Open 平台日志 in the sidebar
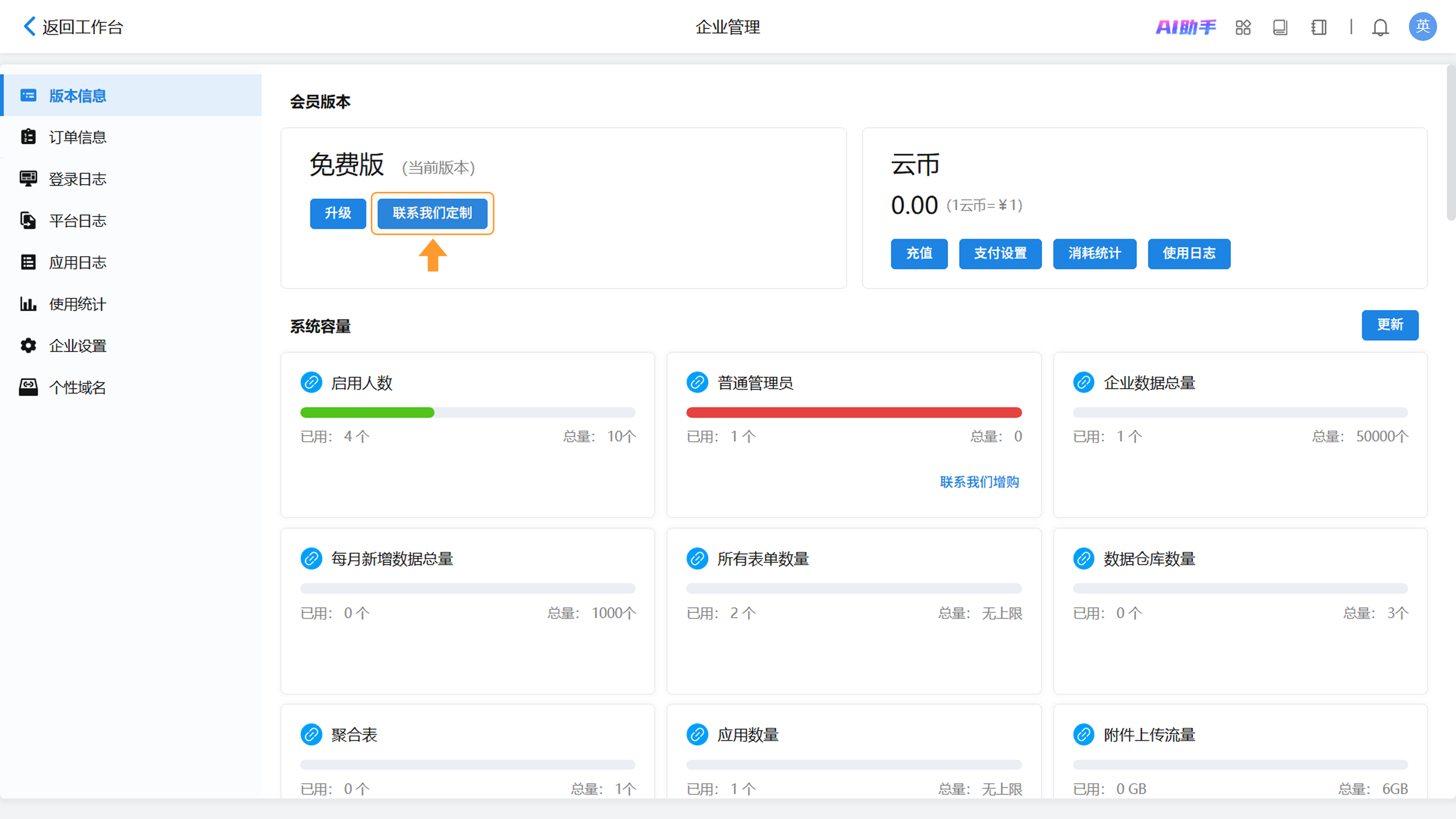The image size is (1456, 819). tap(131, 220)
